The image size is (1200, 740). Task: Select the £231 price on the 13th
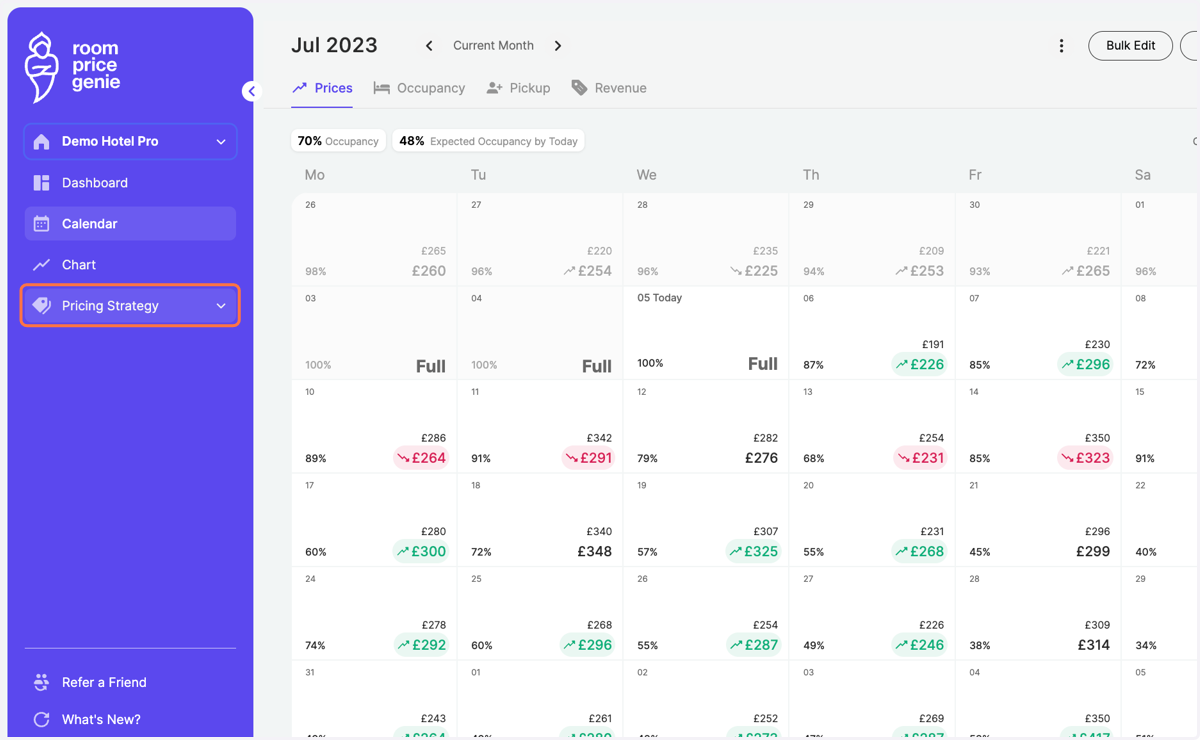click(919, 458)
